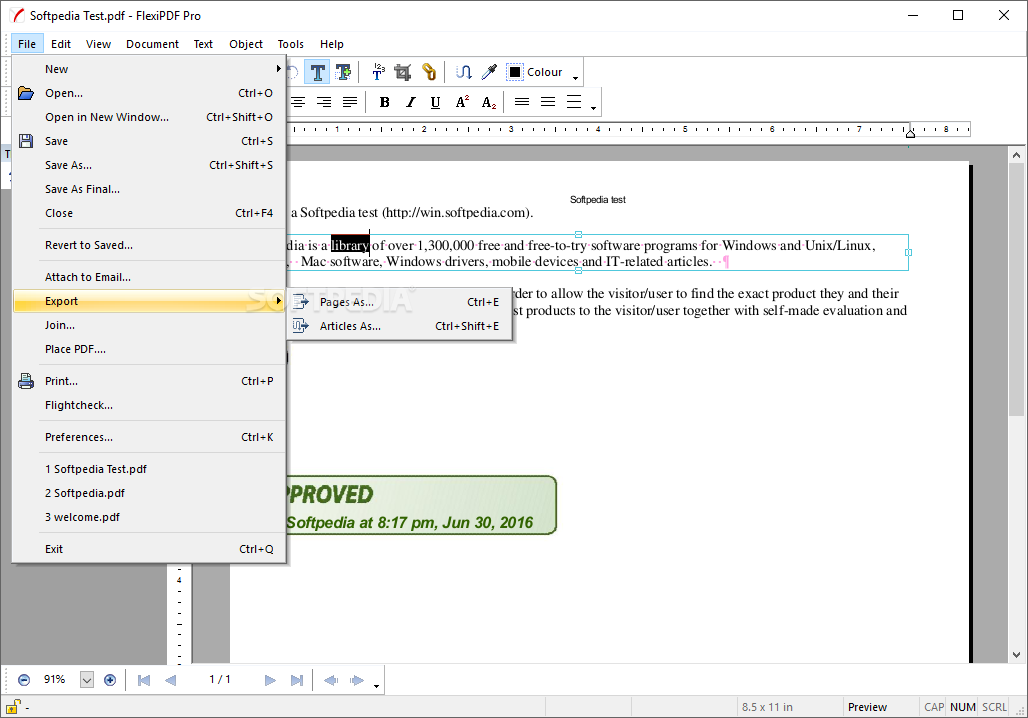This screenshot has width=1028, height=718.
Task: Choose Open... from File menu
Action: coord(149,93)
